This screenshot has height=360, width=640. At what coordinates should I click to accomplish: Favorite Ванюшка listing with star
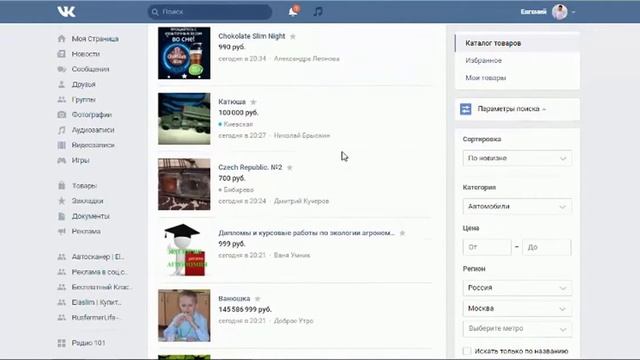[258, 299]
